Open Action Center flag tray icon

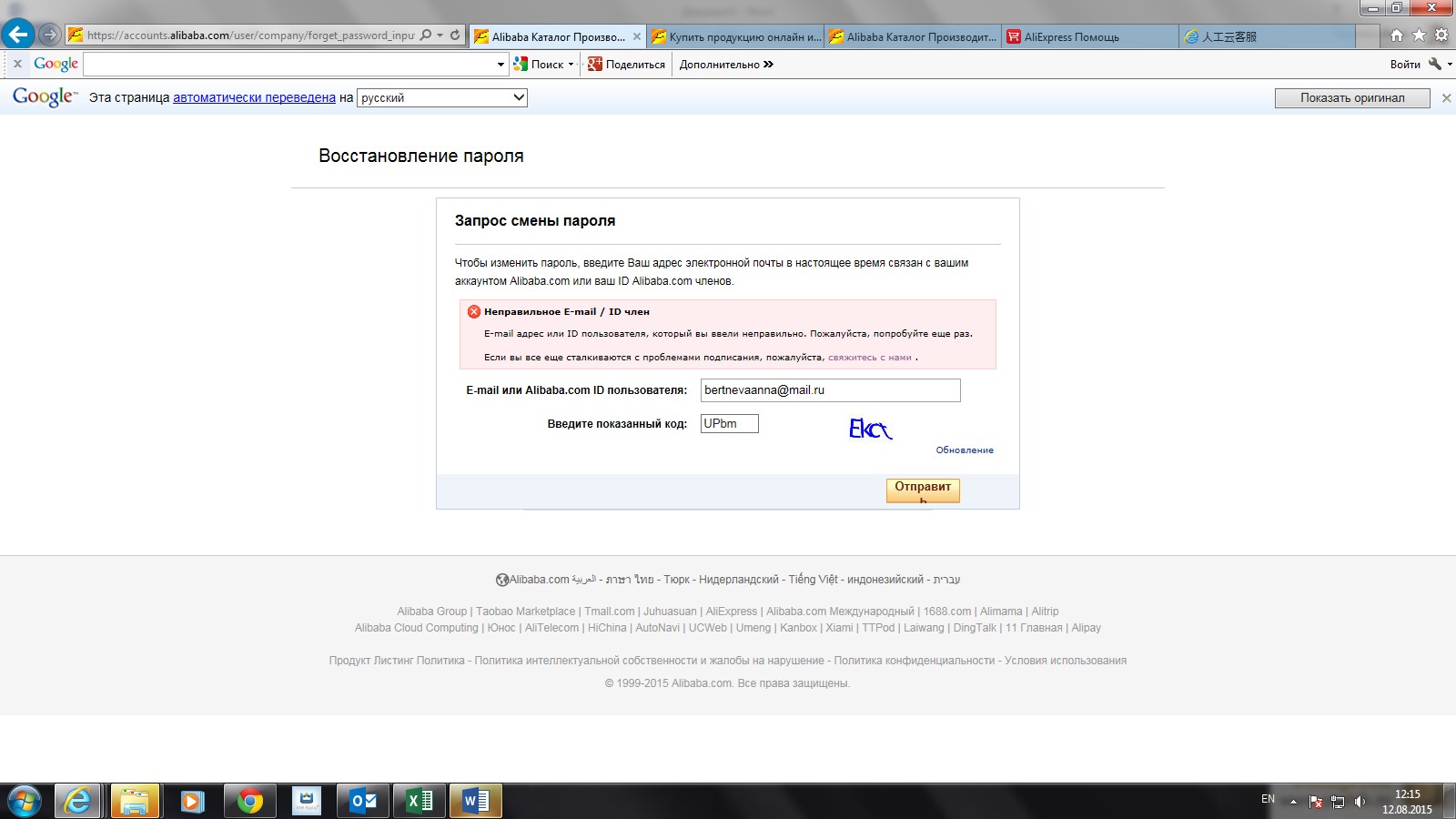click(1316, 802)
